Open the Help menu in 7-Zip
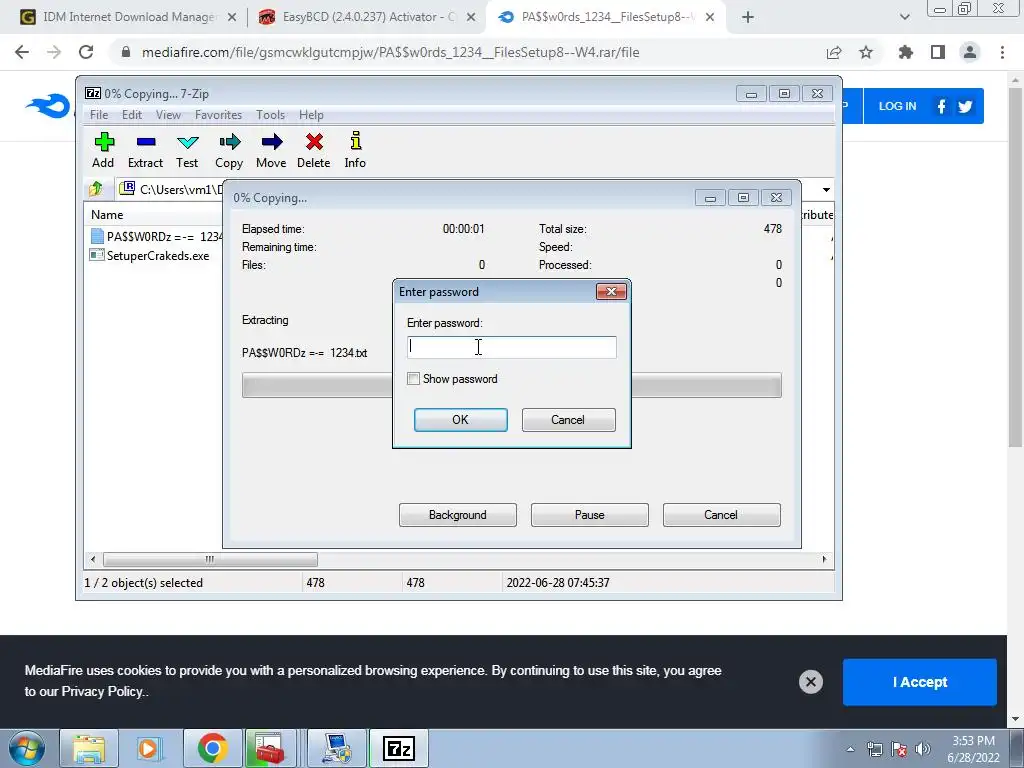Screen dimensions: 1024x768 (x=312, y=115)
